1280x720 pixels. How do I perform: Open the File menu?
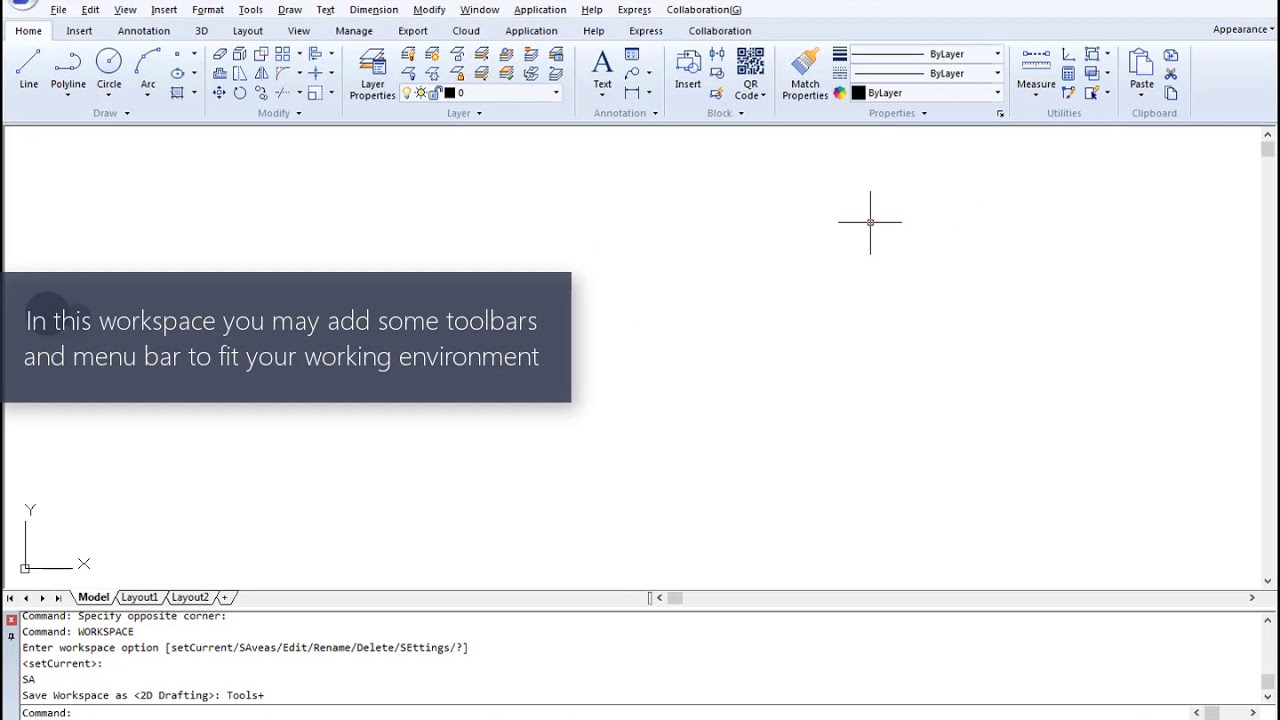click(x=59, y=10)
